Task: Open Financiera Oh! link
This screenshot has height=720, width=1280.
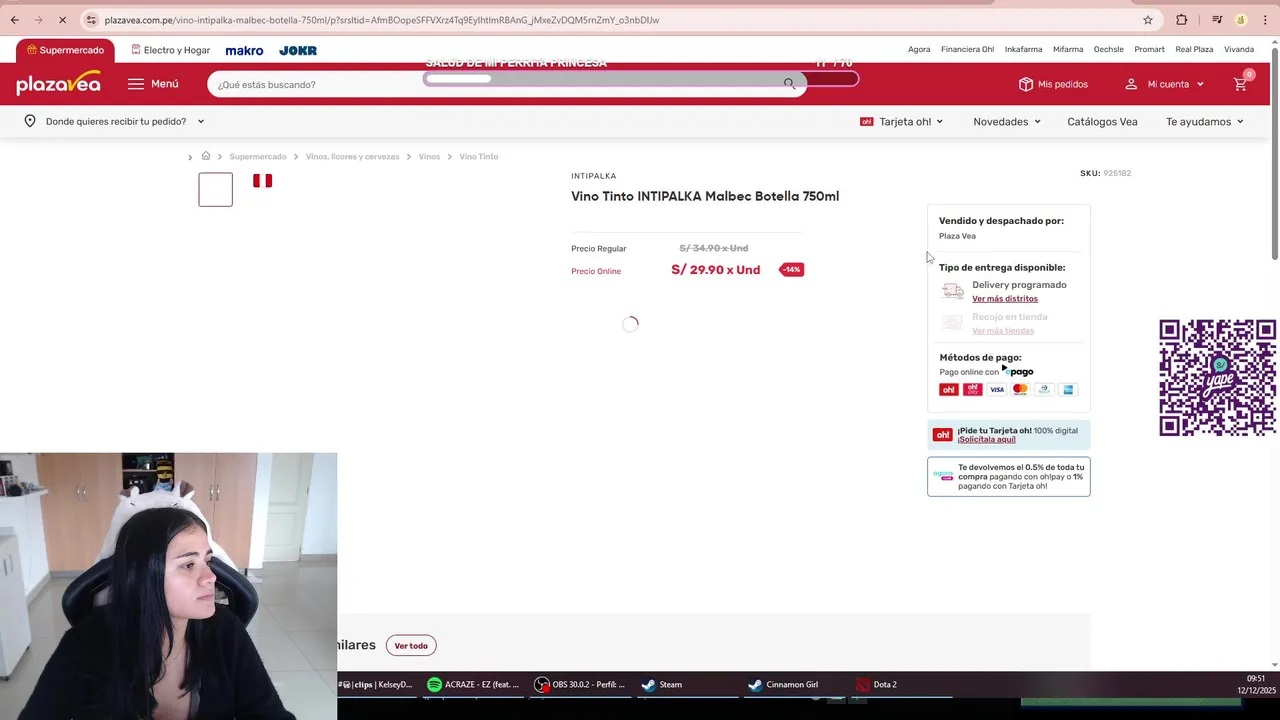Action: click(x=967, y=49)
